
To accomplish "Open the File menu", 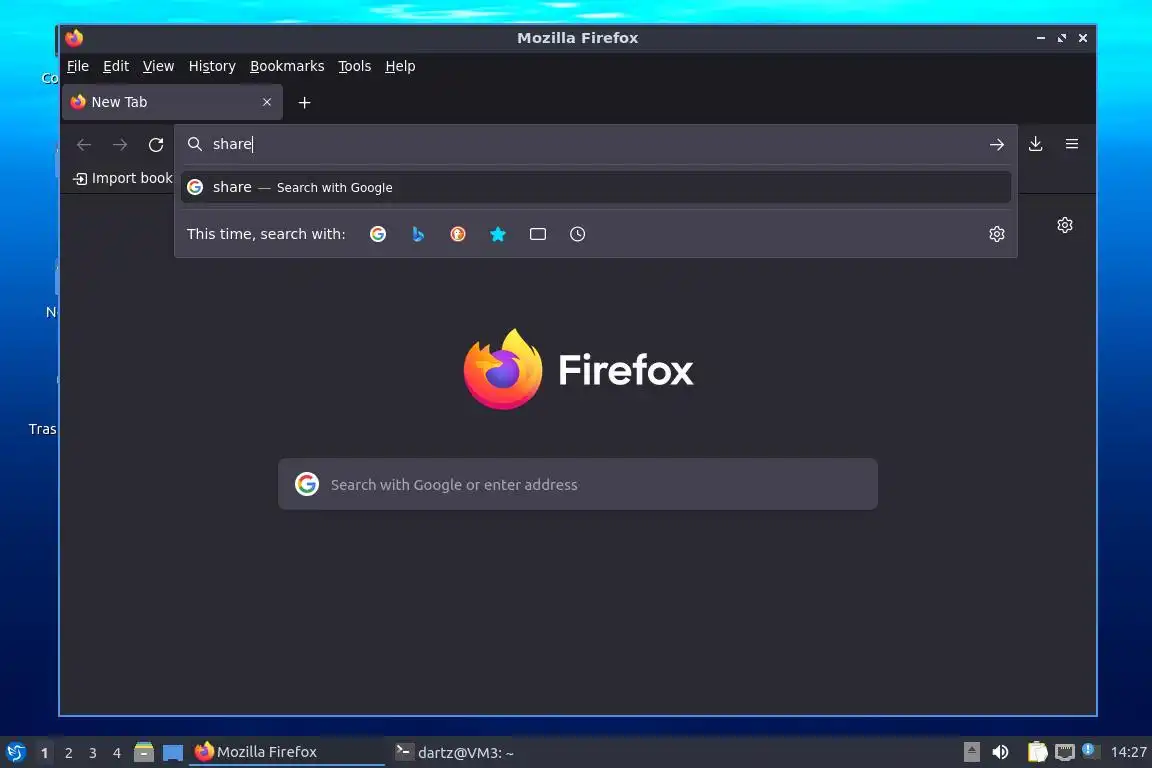I will (78, 66).
